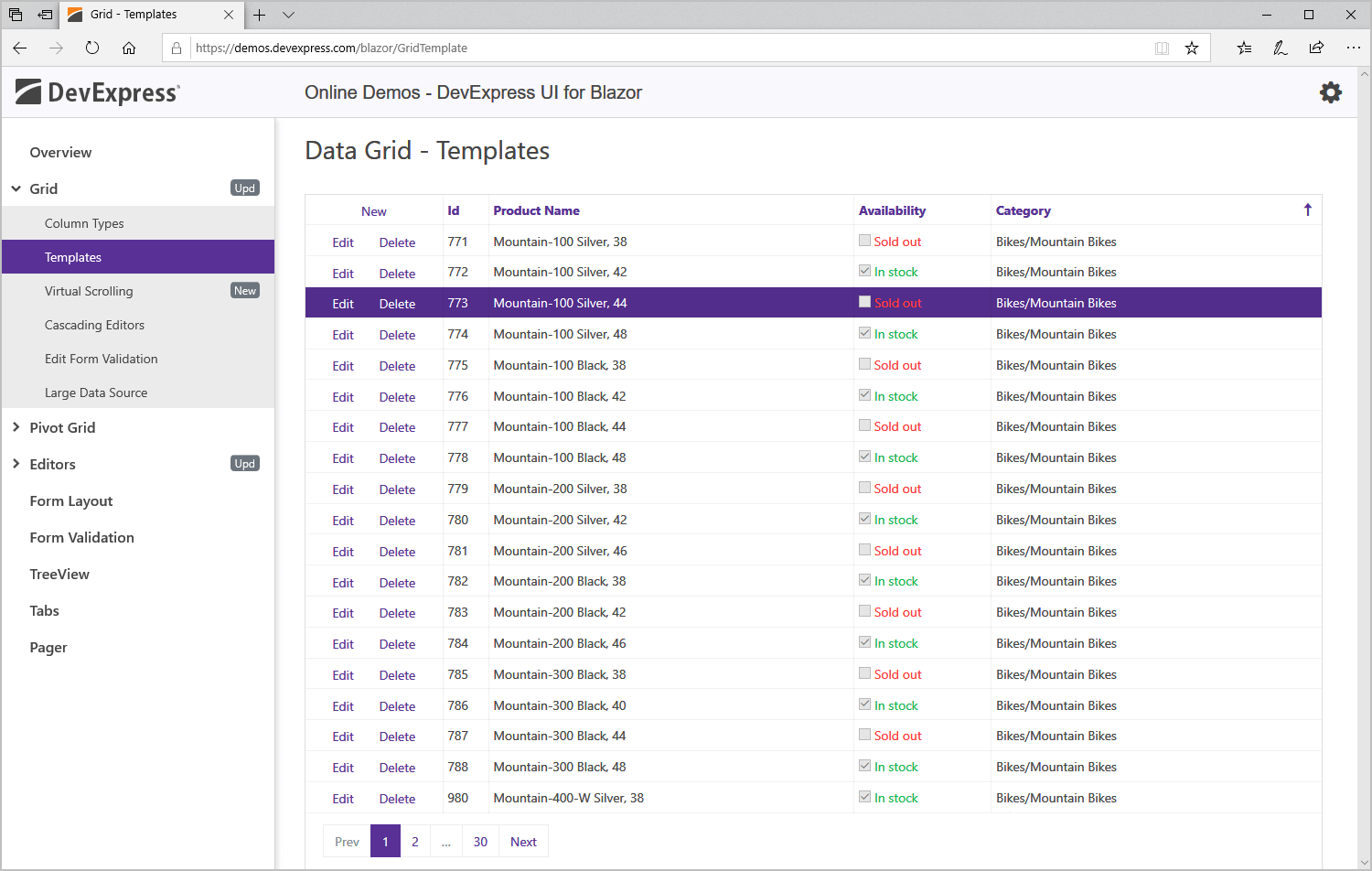Toggle availability checkbox for product 772
Screen dimensions: 1372x871
[864, 271]
